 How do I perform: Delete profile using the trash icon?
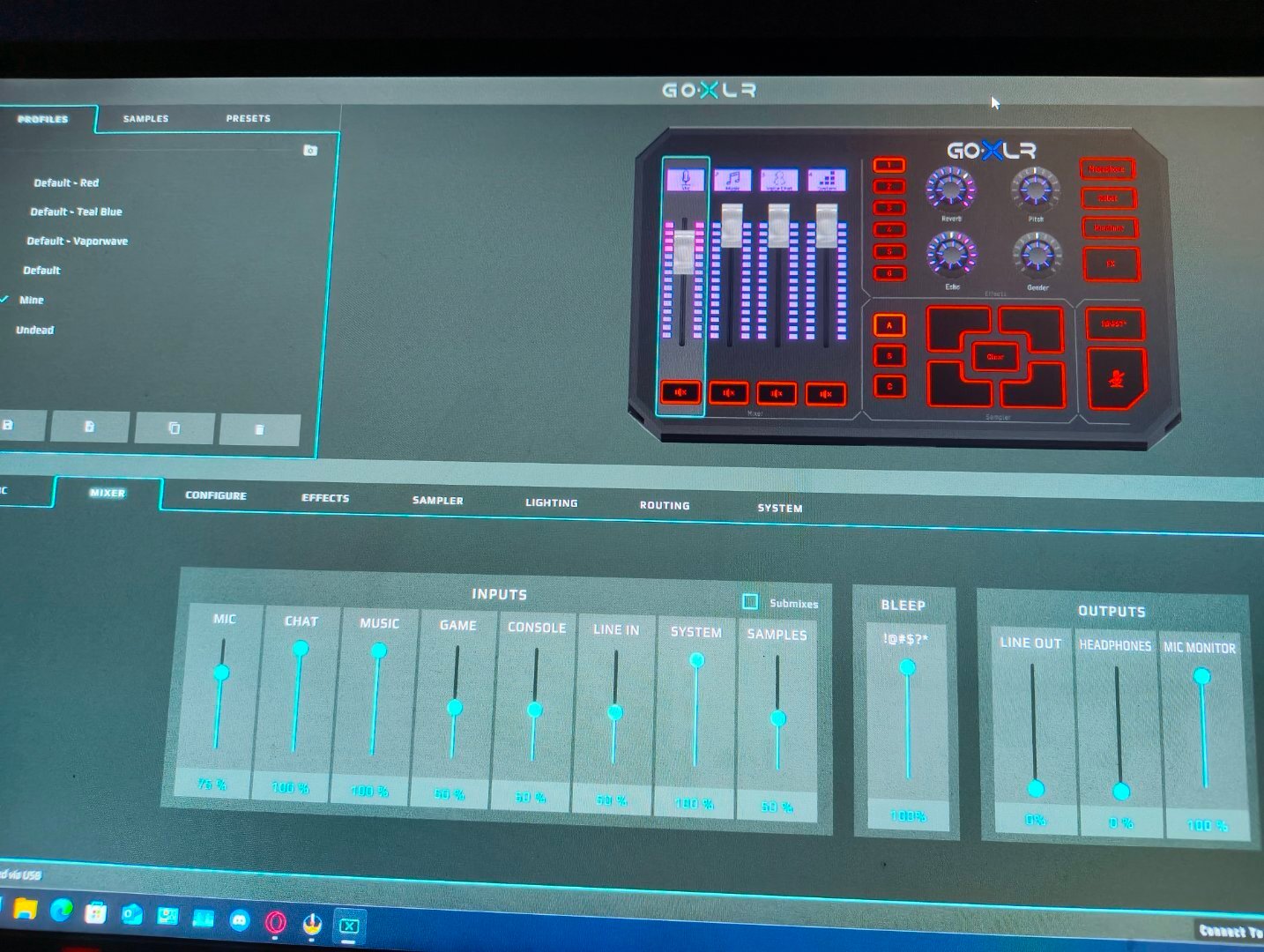pos(259,429)
